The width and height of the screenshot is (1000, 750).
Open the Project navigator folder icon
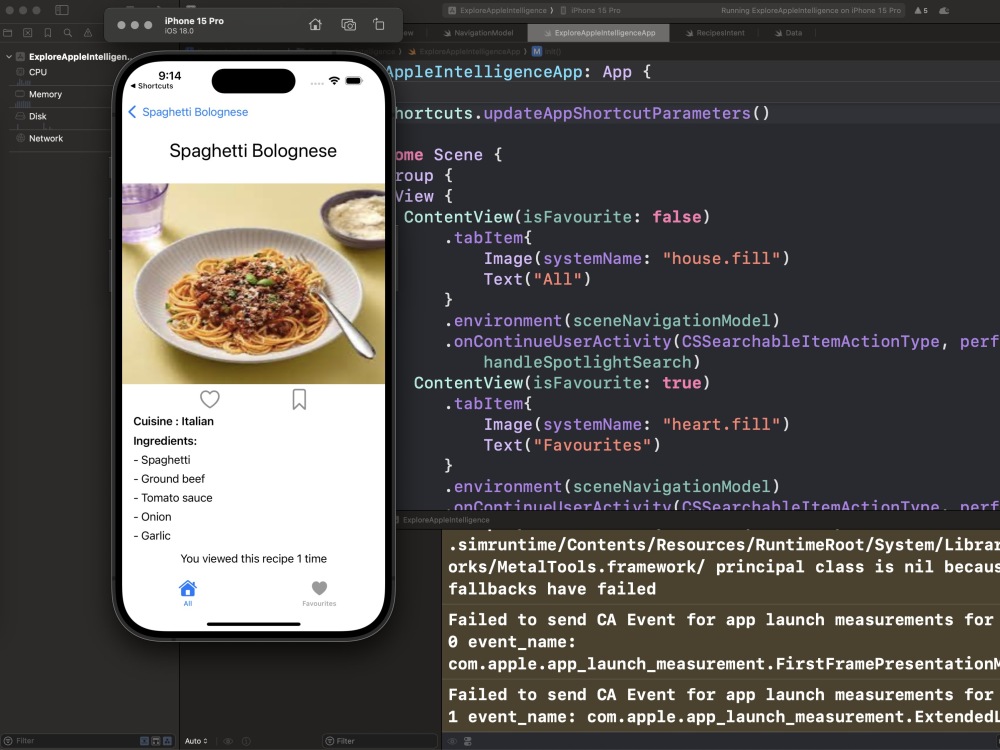(x=8, y=33)
